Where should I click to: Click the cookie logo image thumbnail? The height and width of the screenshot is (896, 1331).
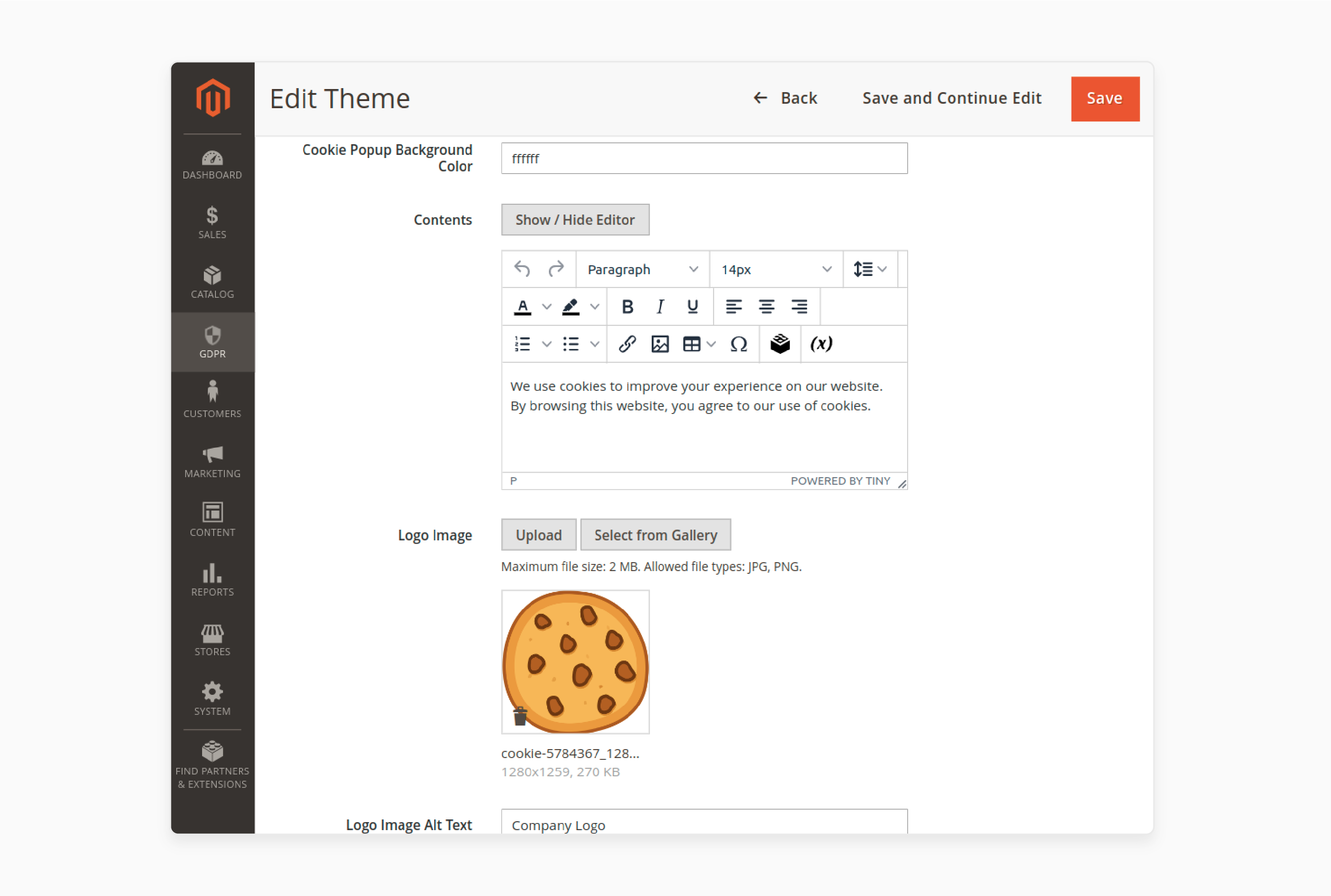pyautogui.click(x=576, y=662)
